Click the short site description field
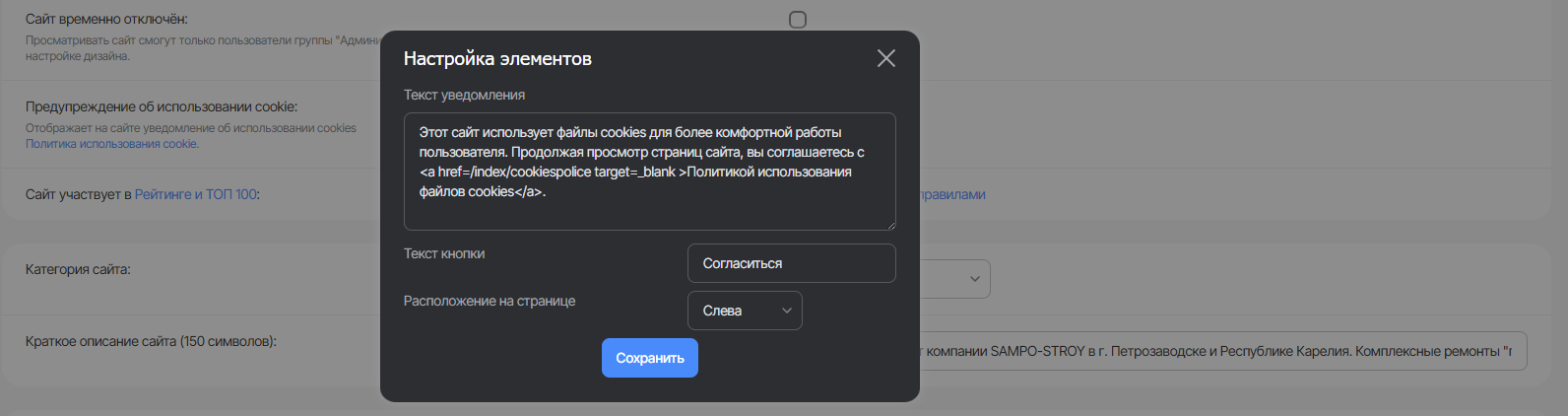The width and height of the screenshot is (1568, 416). (x=1221, y=351)
